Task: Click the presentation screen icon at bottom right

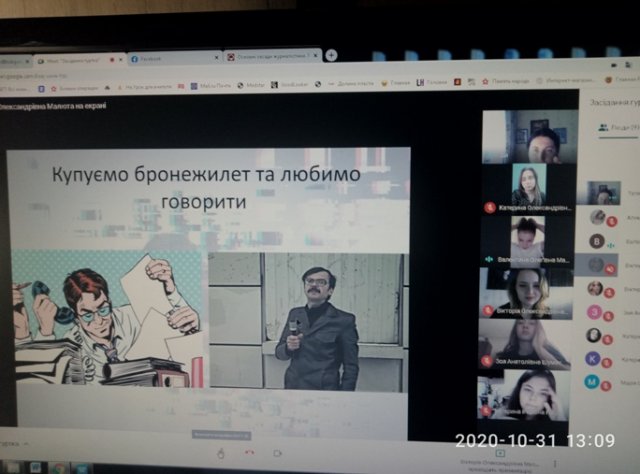Action: [x=500, y=453]
